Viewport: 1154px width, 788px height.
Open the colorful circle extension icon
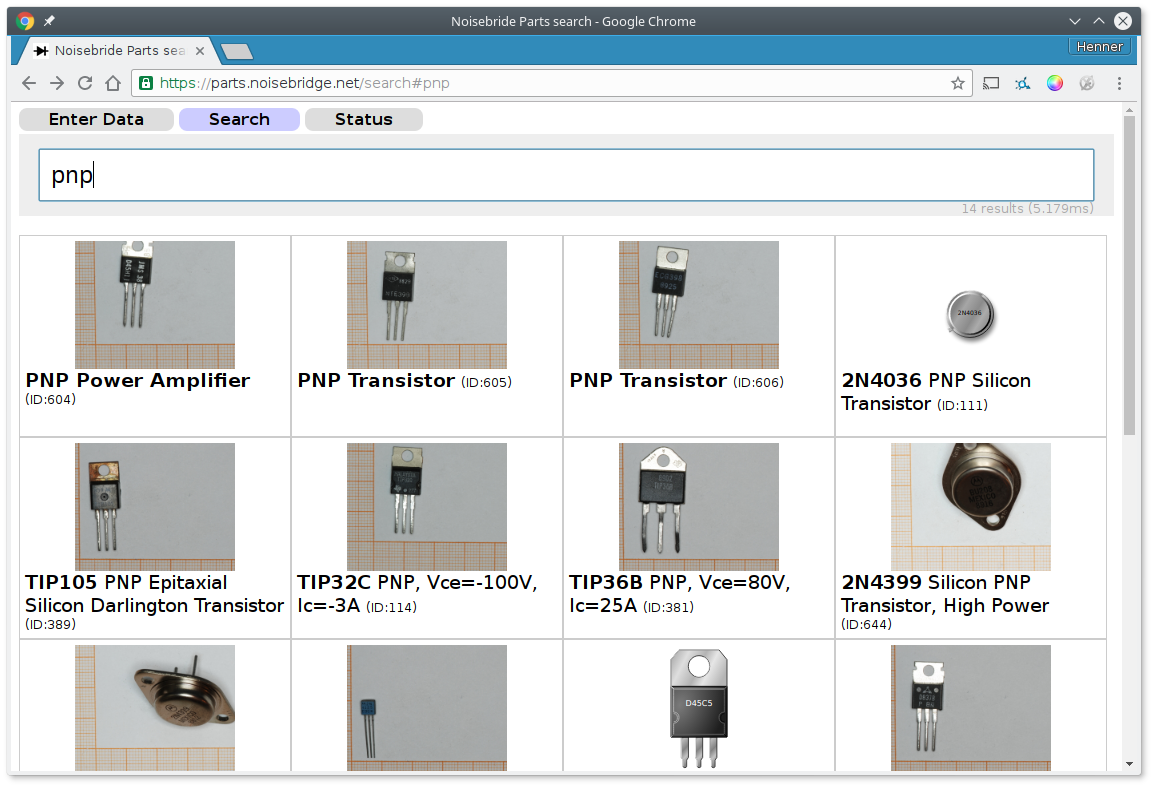[1055, 83]
